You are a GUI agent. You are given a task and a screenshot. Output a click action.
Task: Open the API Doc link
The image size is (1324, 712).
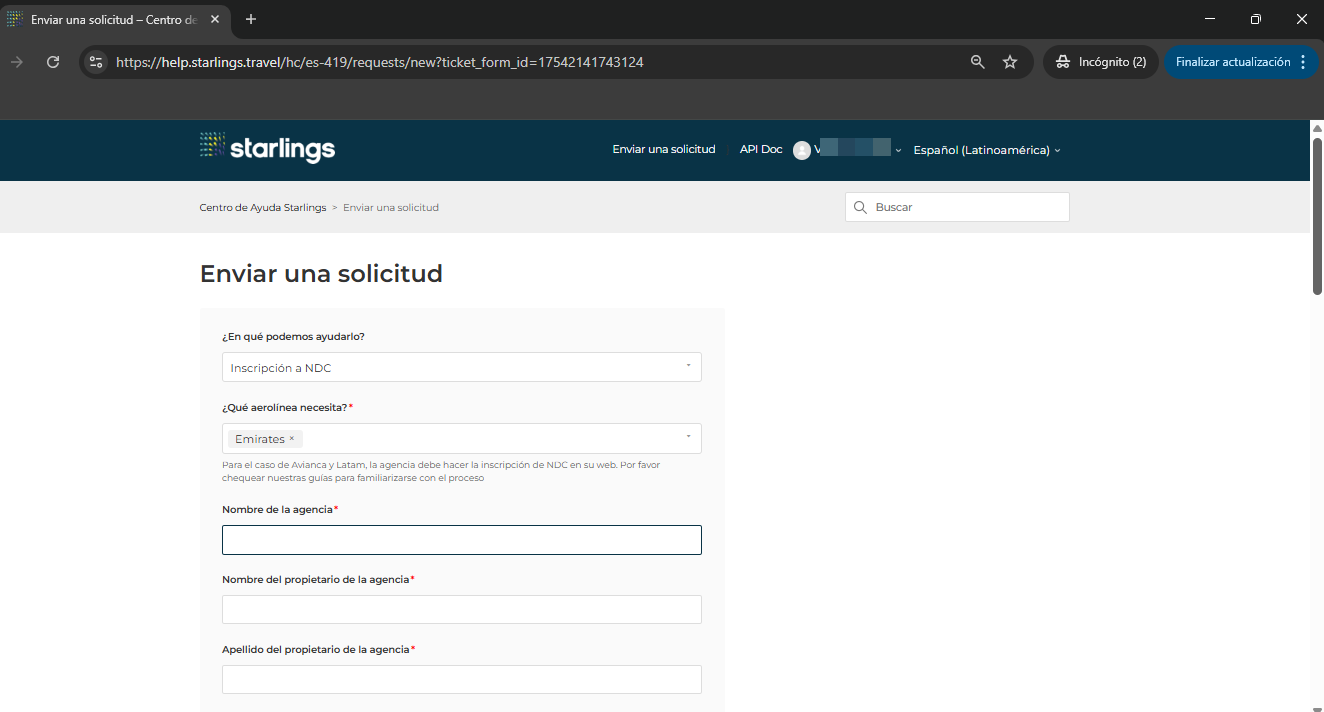pos(761,149)
